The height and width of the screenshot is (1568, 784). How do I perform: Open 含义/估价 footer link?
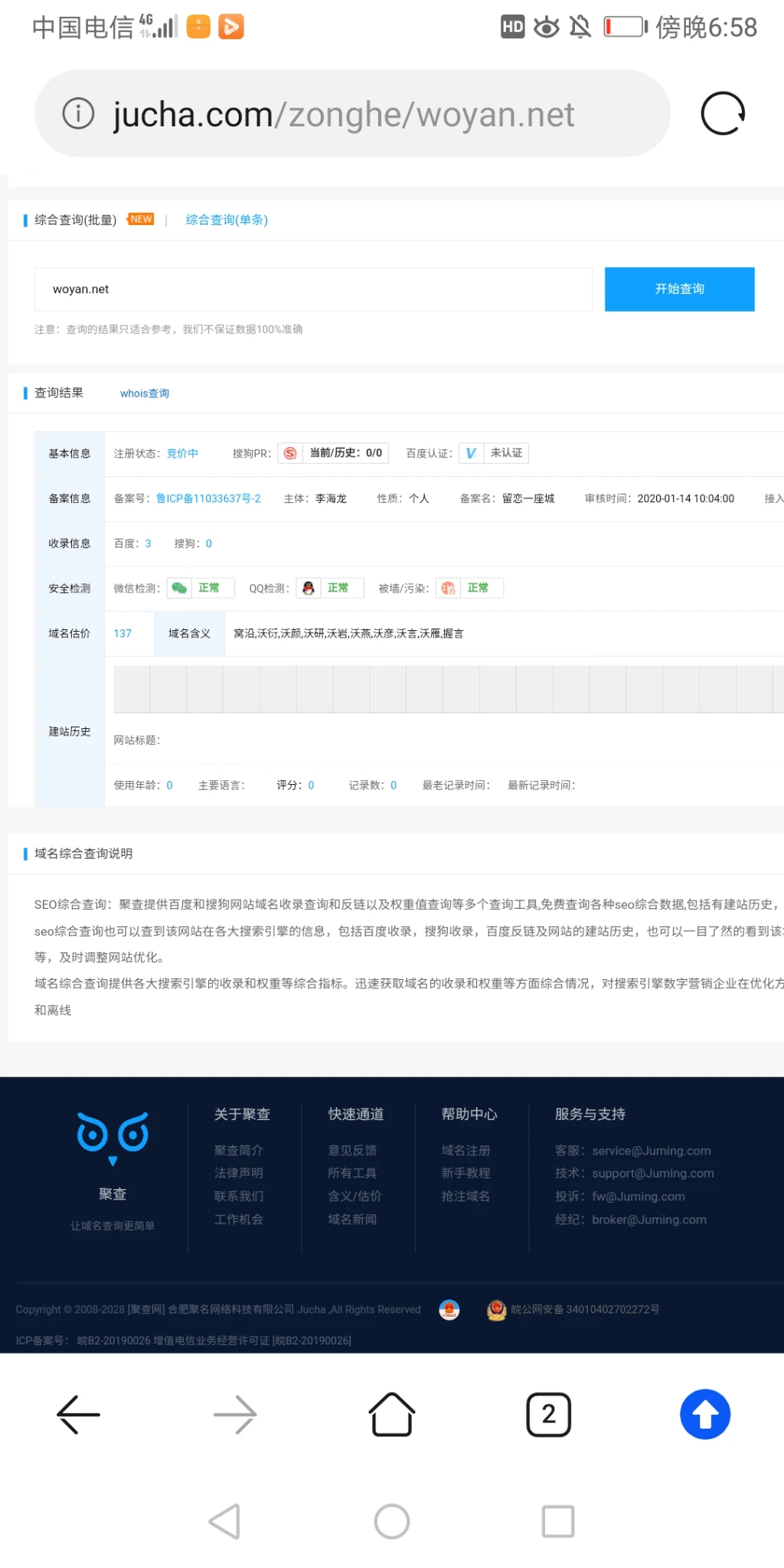(354, 1196)
